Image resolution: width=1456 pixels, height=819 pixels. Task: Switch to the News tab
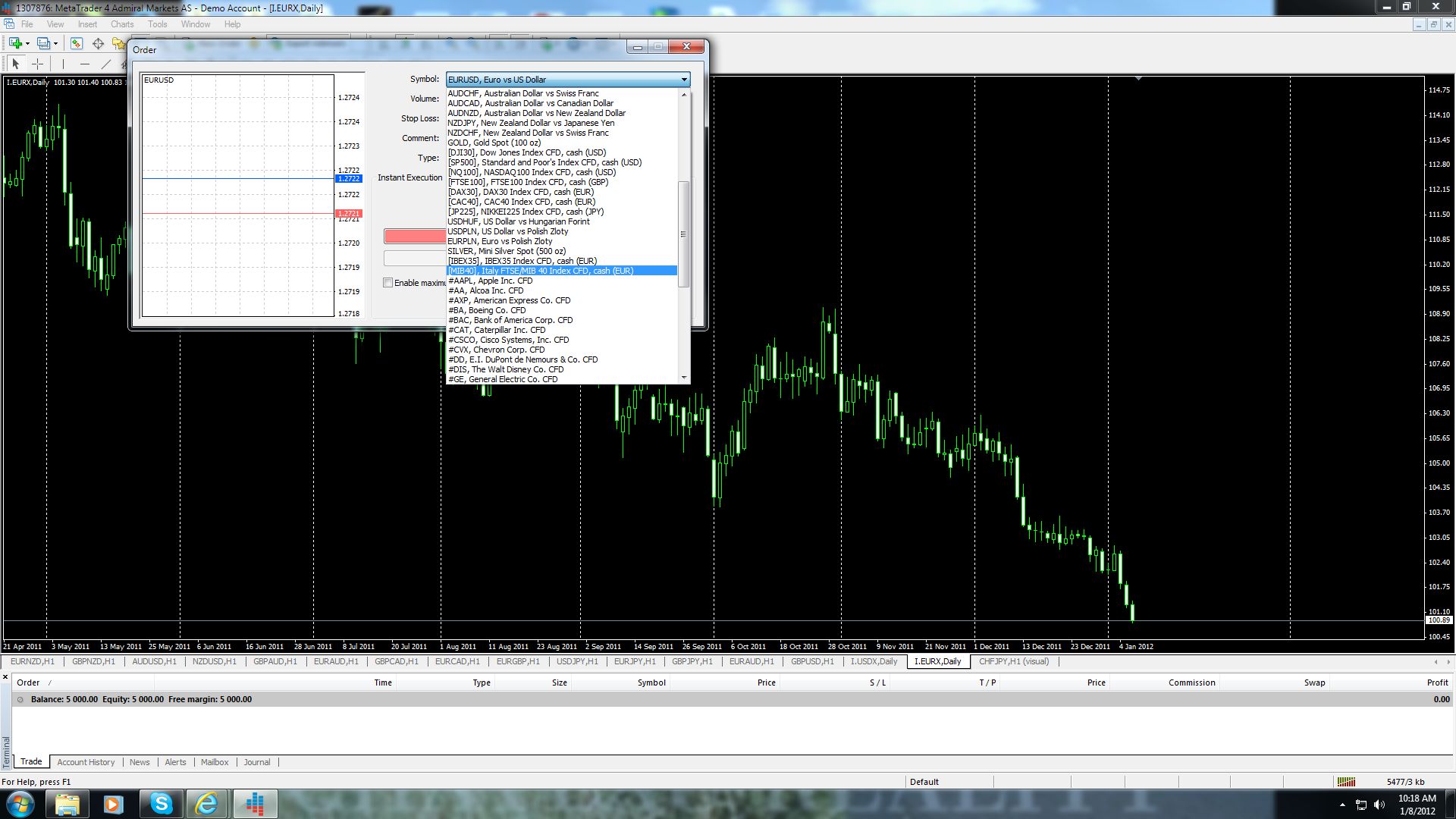point(140,762)
